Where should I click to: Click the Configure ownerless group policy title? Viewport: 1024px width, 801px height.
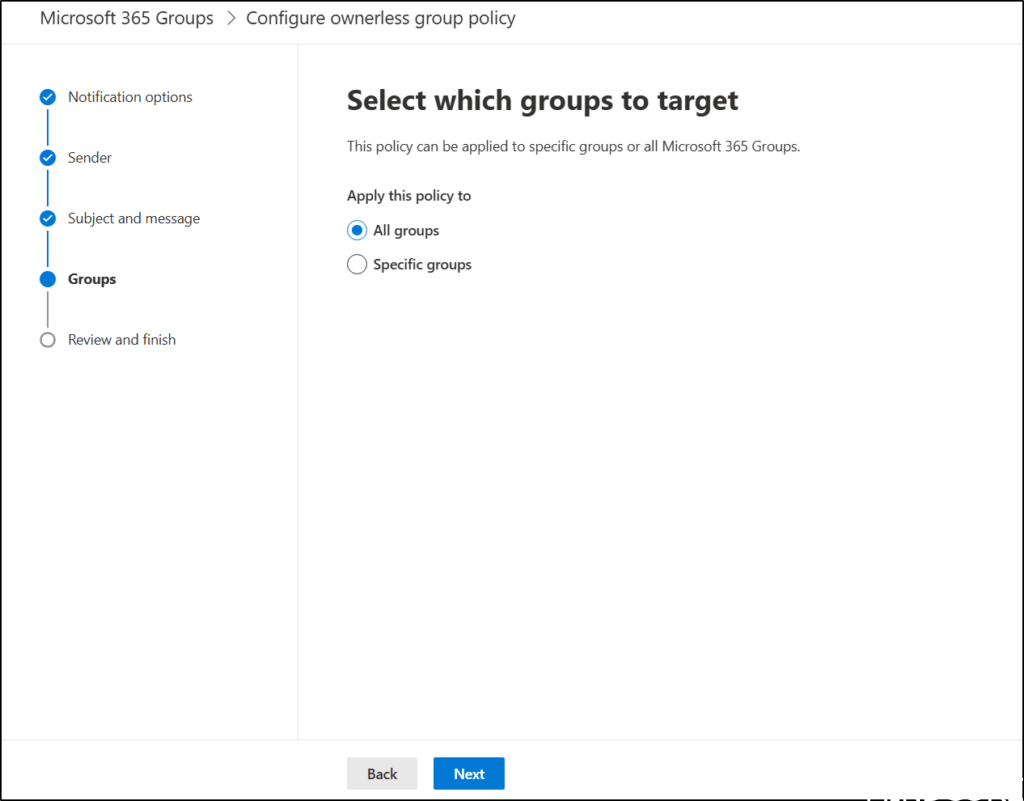point(381,19)
